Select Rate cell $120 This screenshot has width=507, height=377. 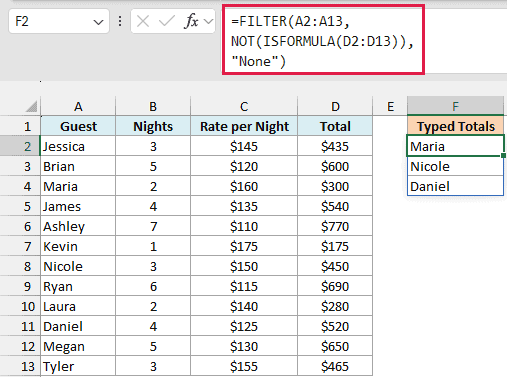tap(244, 166)
